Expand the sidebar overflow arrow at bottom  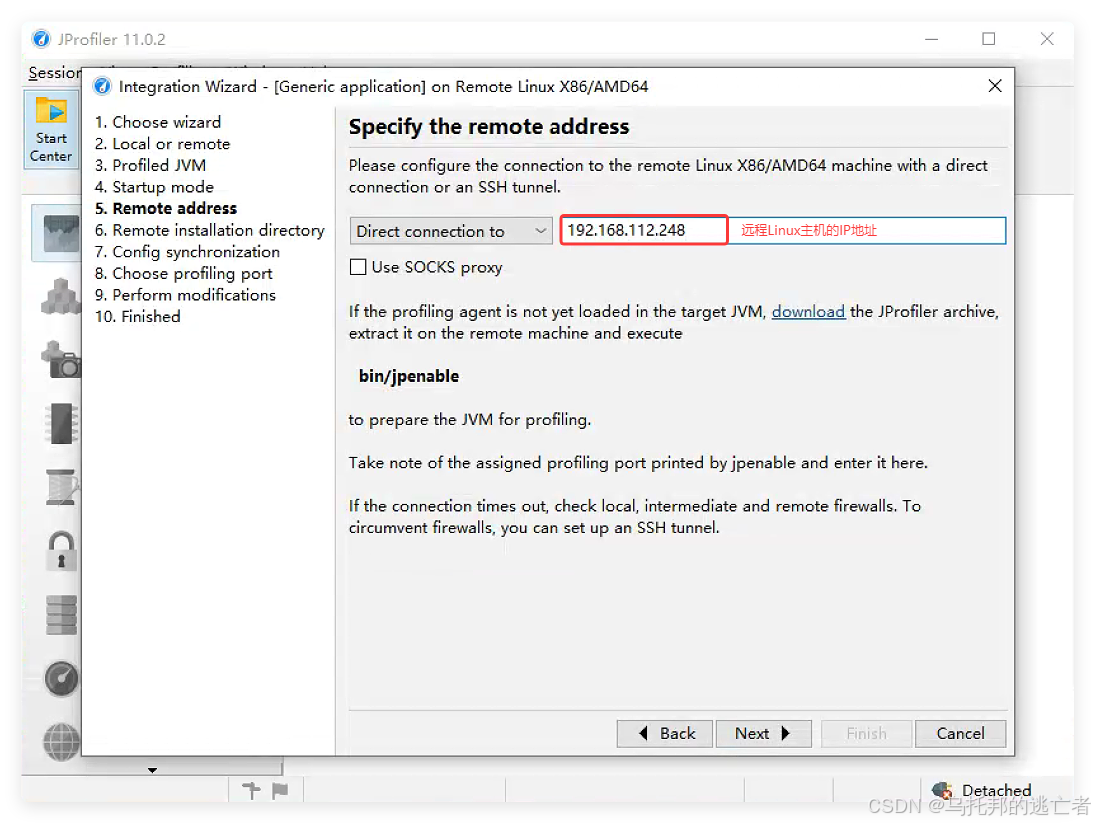[152, 770]
